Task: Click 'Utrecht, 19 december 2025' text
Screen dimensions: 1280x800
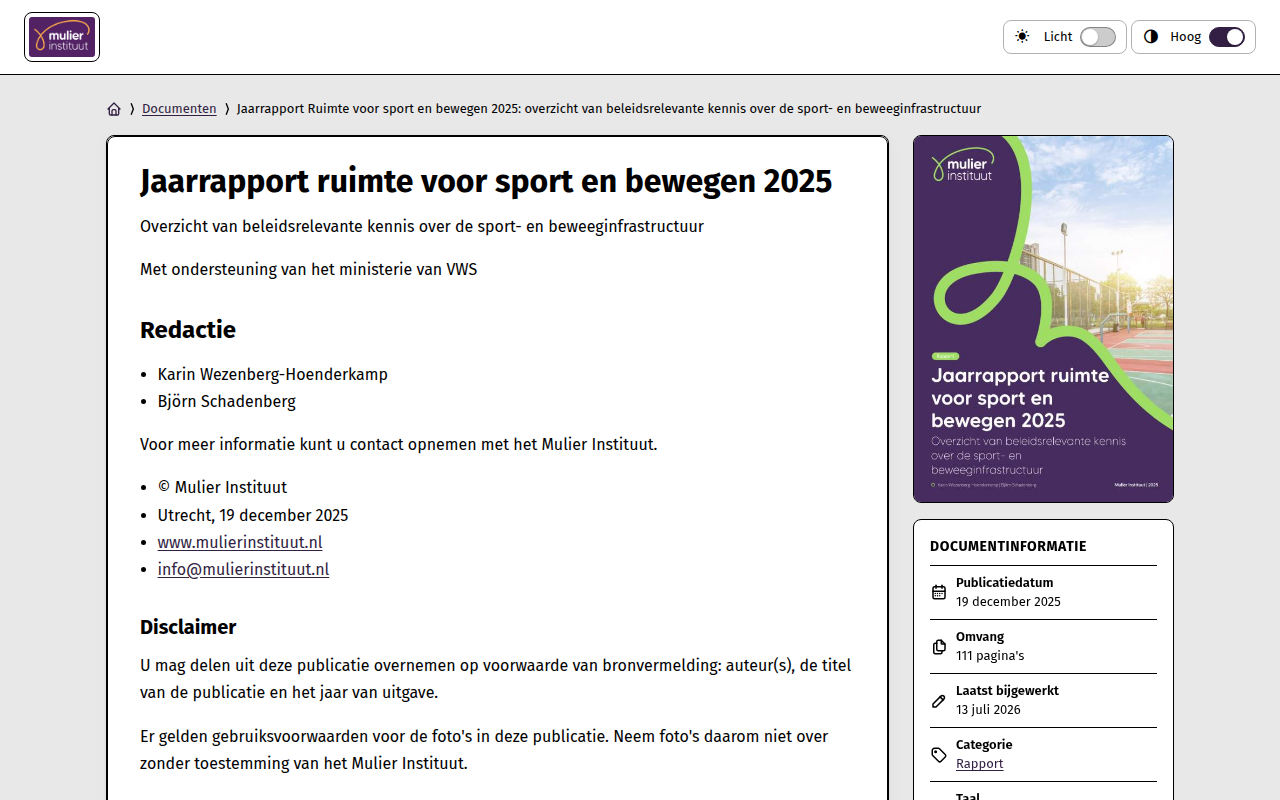Action: [253, 515]
